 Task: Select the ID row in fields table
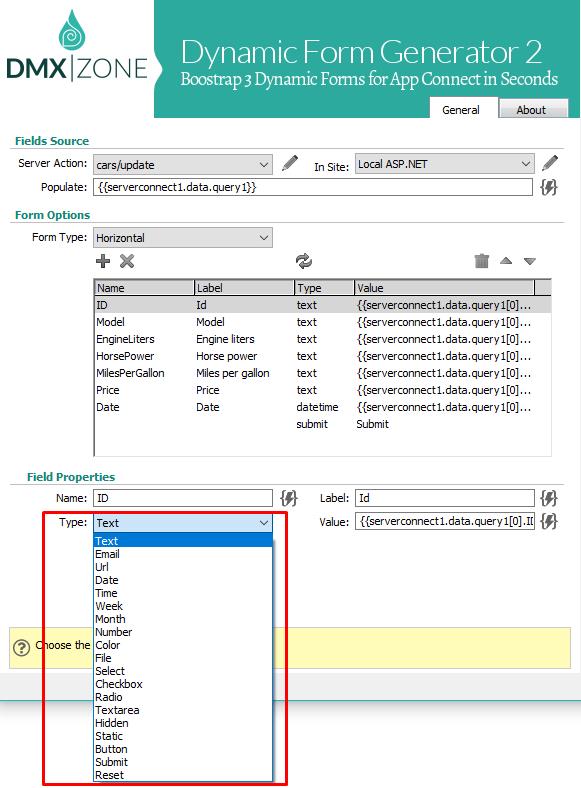(323, 305)
